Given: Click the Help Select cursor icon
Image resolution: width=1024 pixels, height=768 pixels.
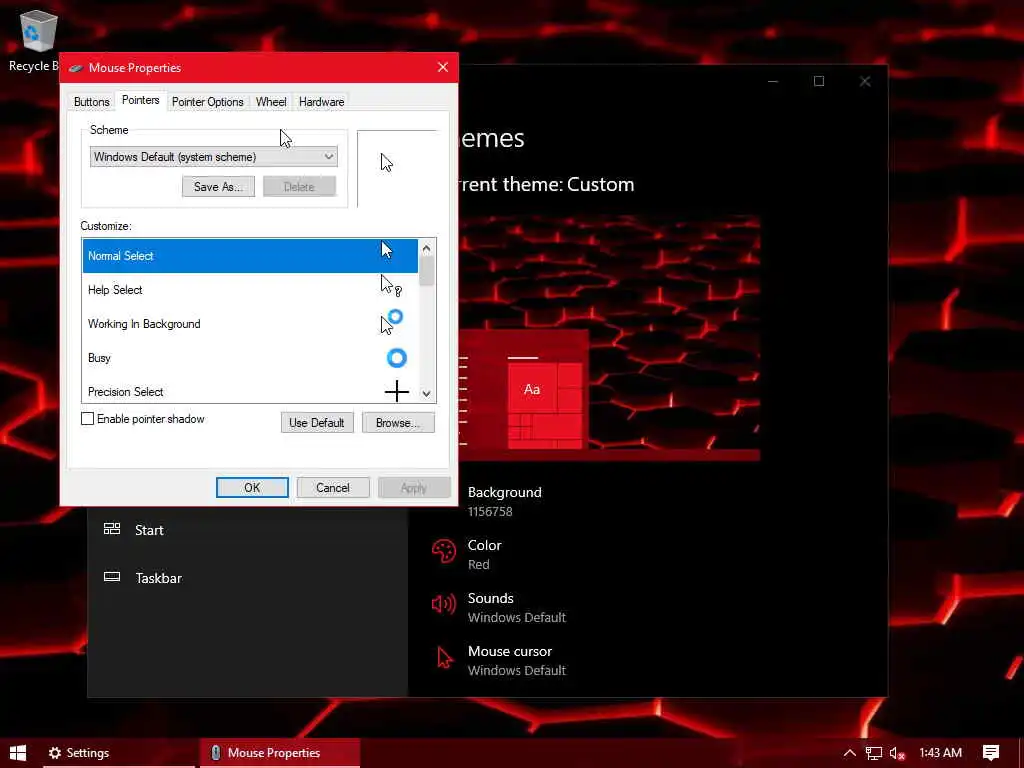Looking at the screenshot, I should coord(391,285).
